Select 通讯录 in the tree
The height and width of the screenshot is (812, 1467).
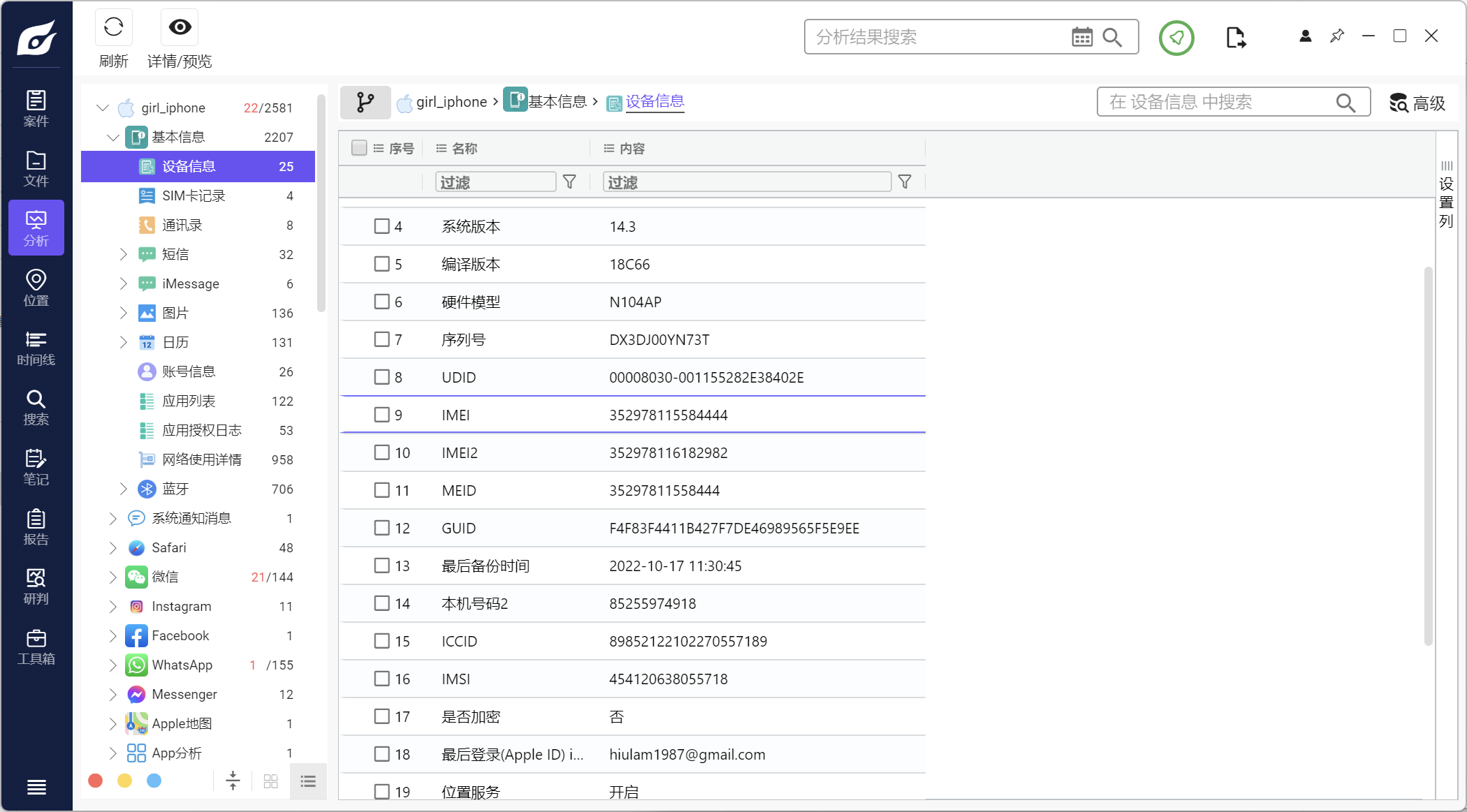click(x=198, y=225)
